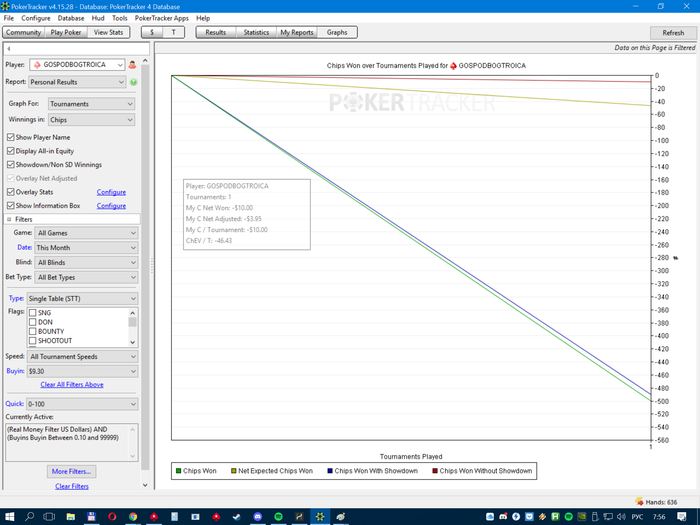
Task: Collapse the Filters section expander
Action: pyautogui.click(x=9, y=219)
